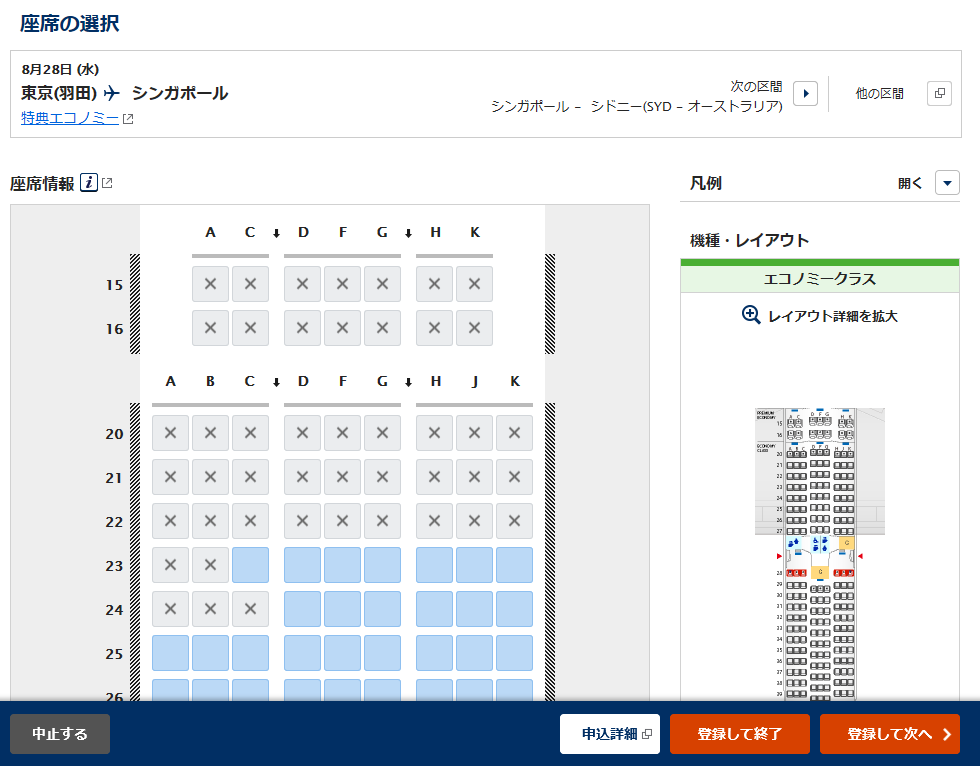Open the 凡例 legend with the 開く dropdown

click(945, 183)
